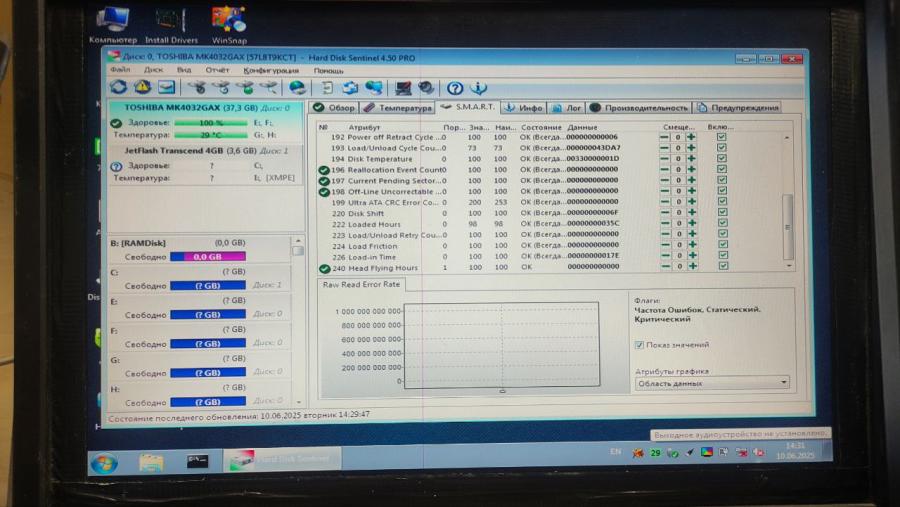This screenshot has width=900, height=507.
Task: Open the 'Конфигурация' menu
Action: click(x=271, y=71)
